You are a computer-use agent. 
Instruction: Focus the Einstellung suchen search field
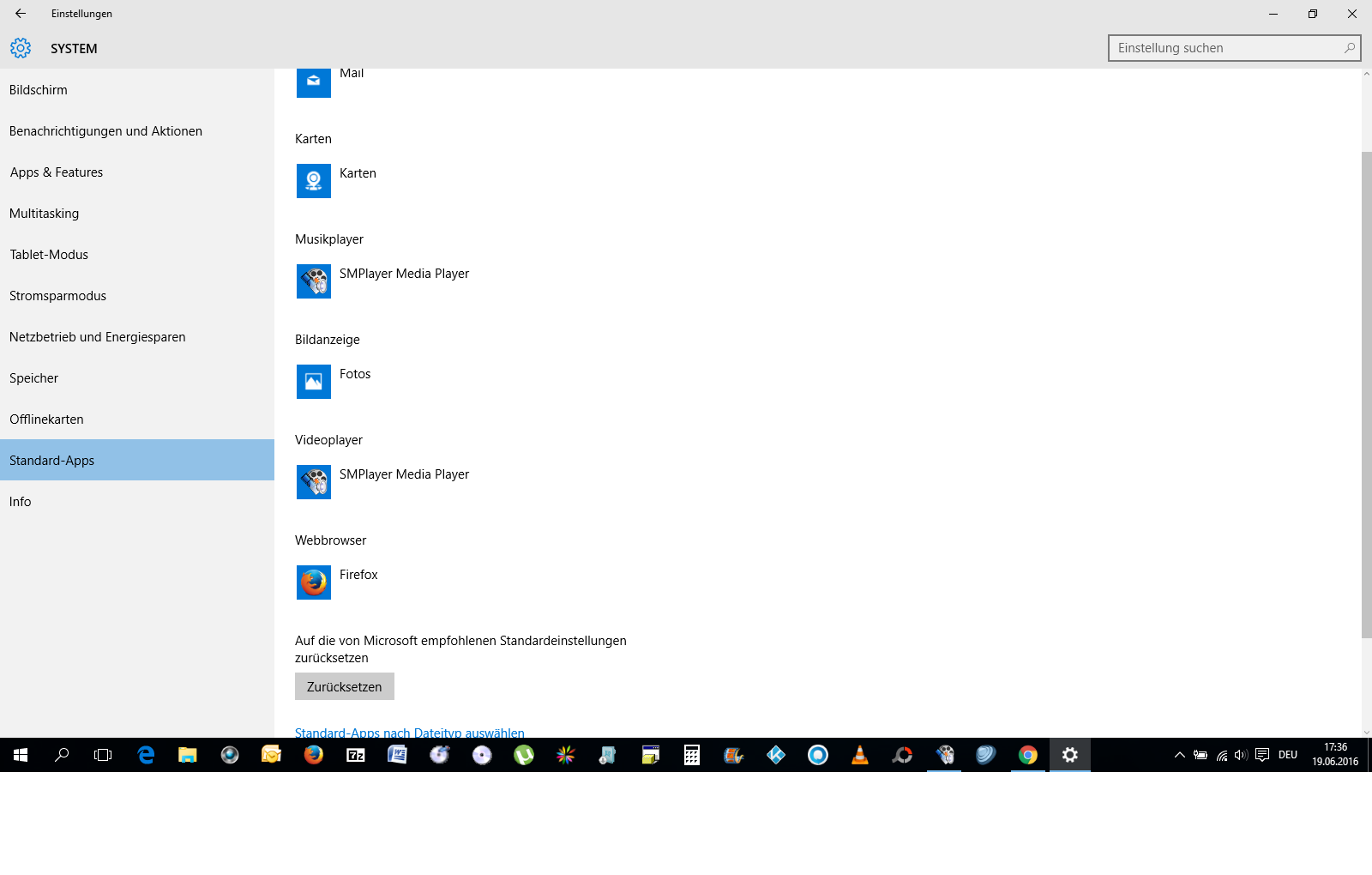pyautogui.click(x=1235, y=48)
